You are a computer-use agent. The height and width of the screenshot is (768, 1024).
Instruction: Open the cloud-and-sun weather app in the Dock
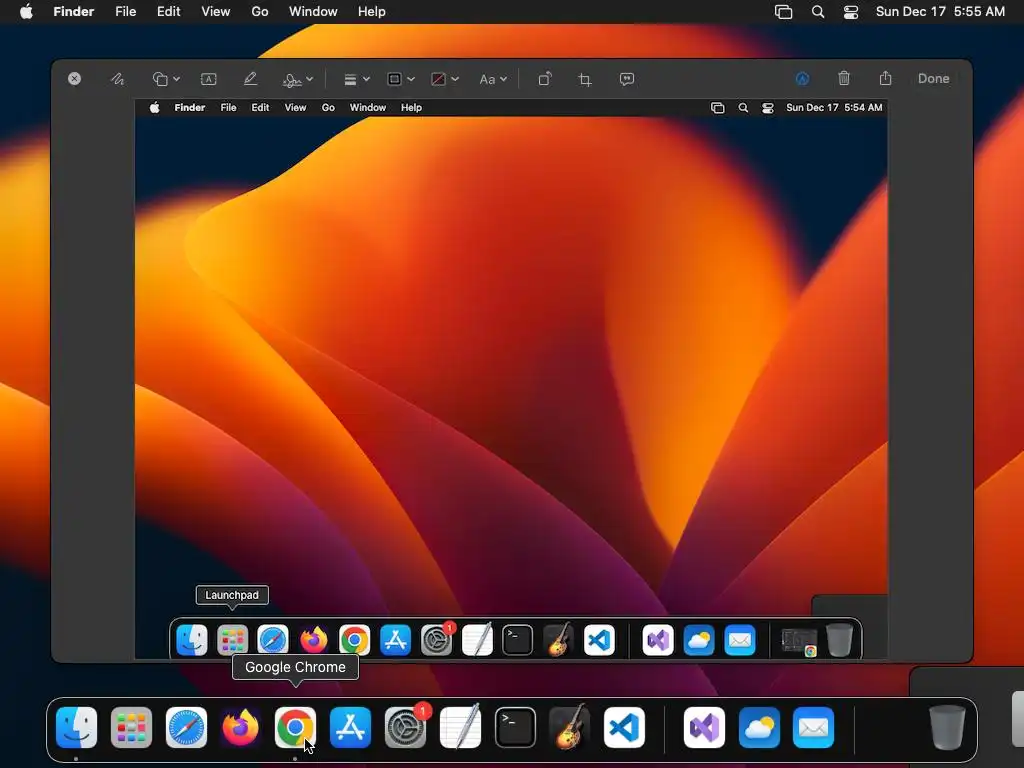[x=759, y=728]
